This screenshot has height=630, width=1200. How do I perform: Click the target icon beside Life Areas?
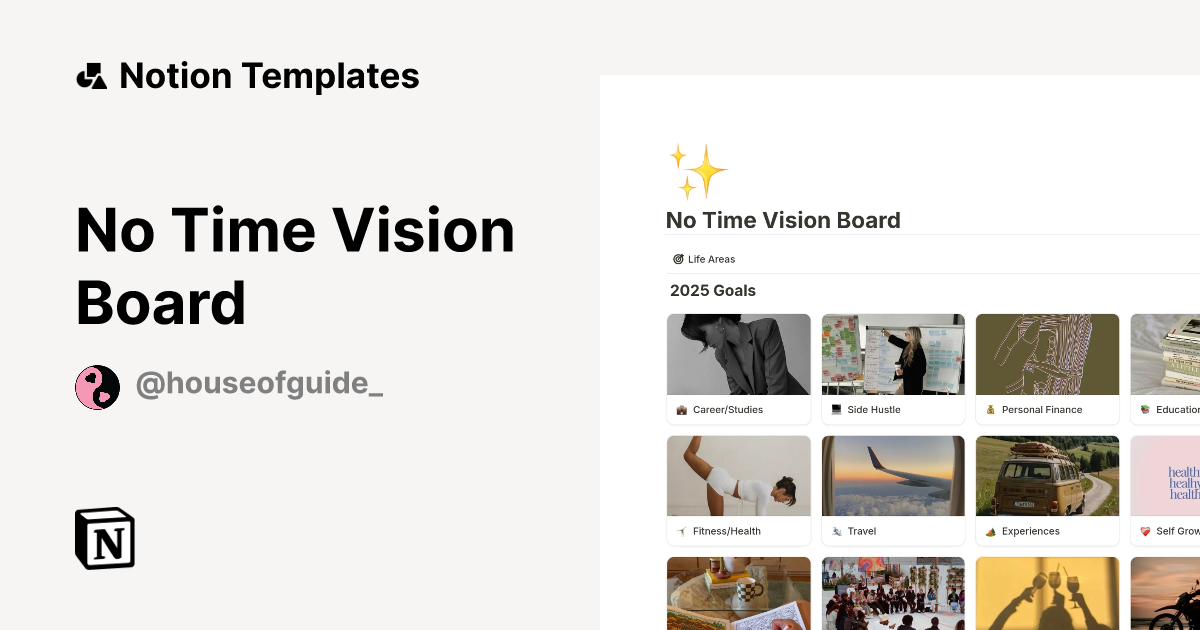(679, 258)
